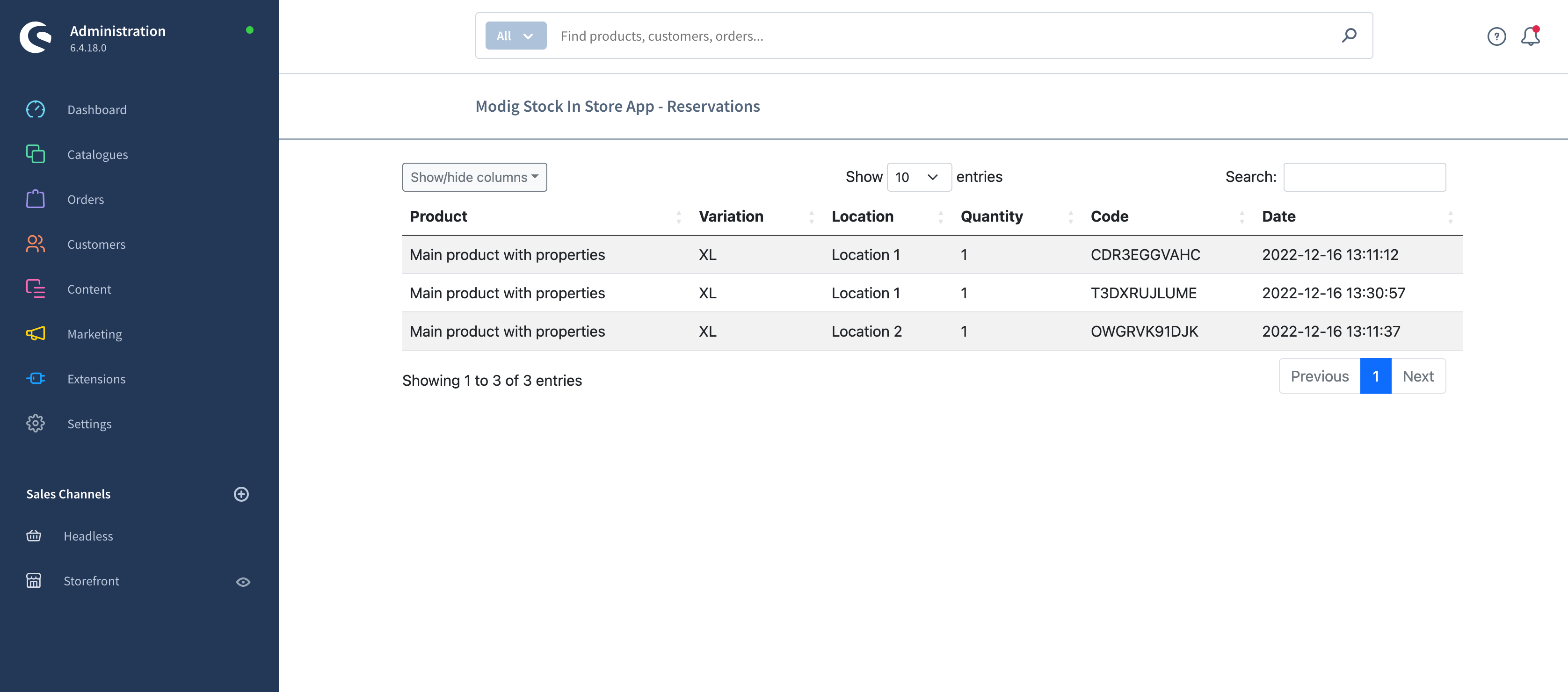Click the Shopware logo icon
Screen dimensions: 1568x692
(36, 38)
